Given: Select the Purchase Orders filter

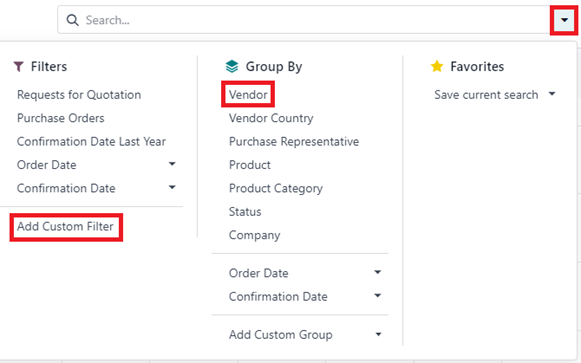Looking at the screenshot, I should [x=61, y=118].
